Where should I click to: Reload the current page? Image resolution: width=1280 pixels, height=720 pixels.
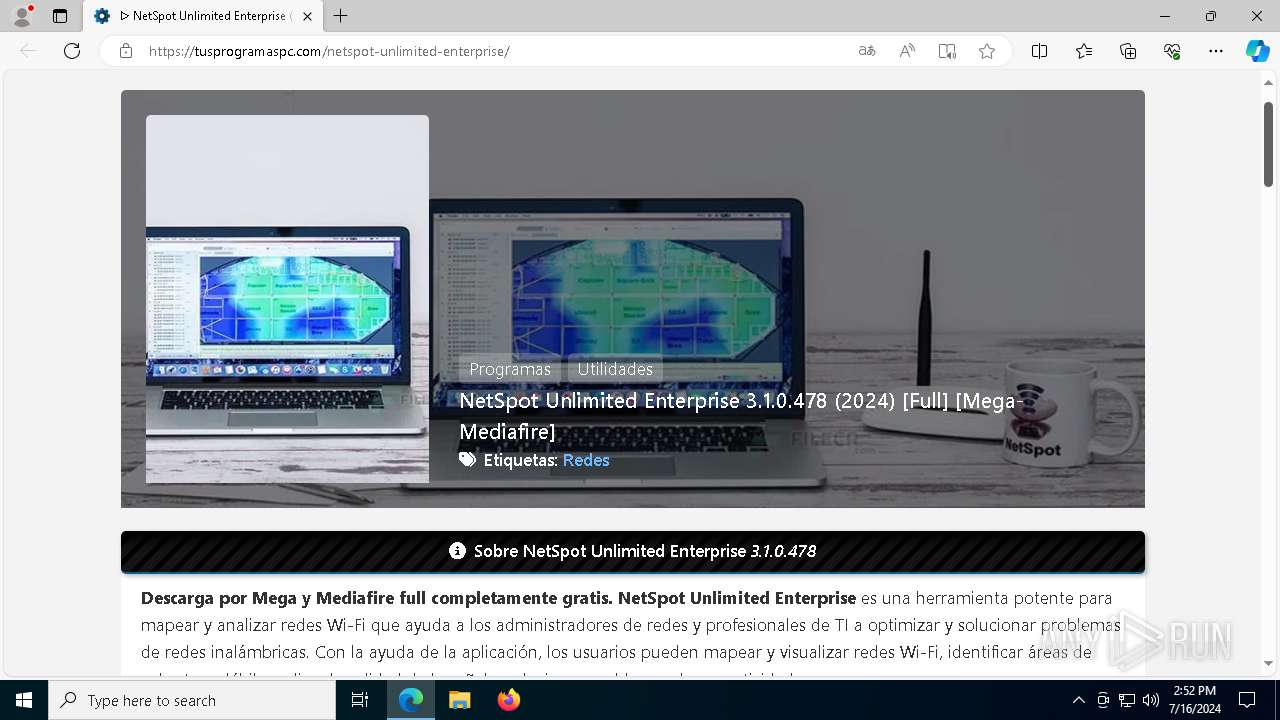tap(72, 51)
